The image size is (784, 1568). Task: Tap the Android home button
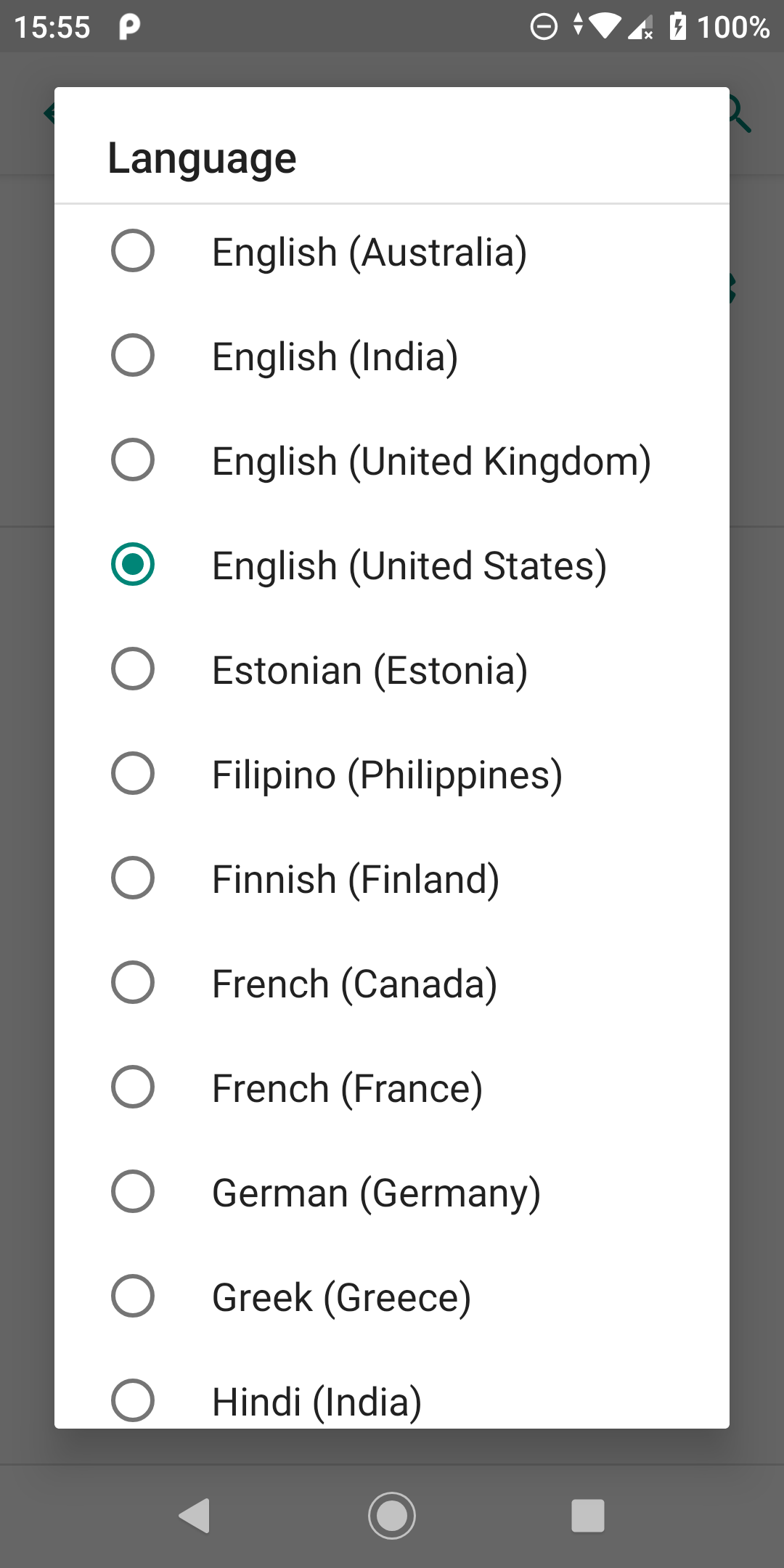tap(392, 1516)
